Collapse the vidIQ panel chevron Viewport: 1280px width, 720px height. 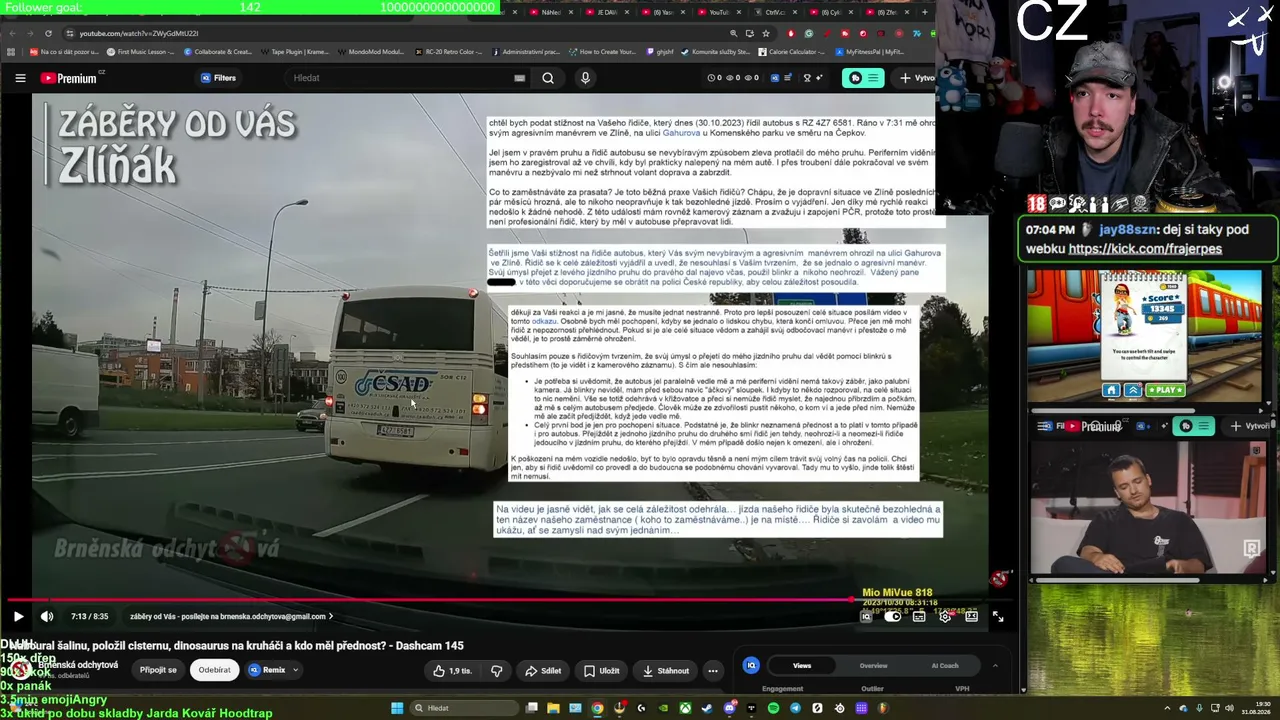pos(995,665)
